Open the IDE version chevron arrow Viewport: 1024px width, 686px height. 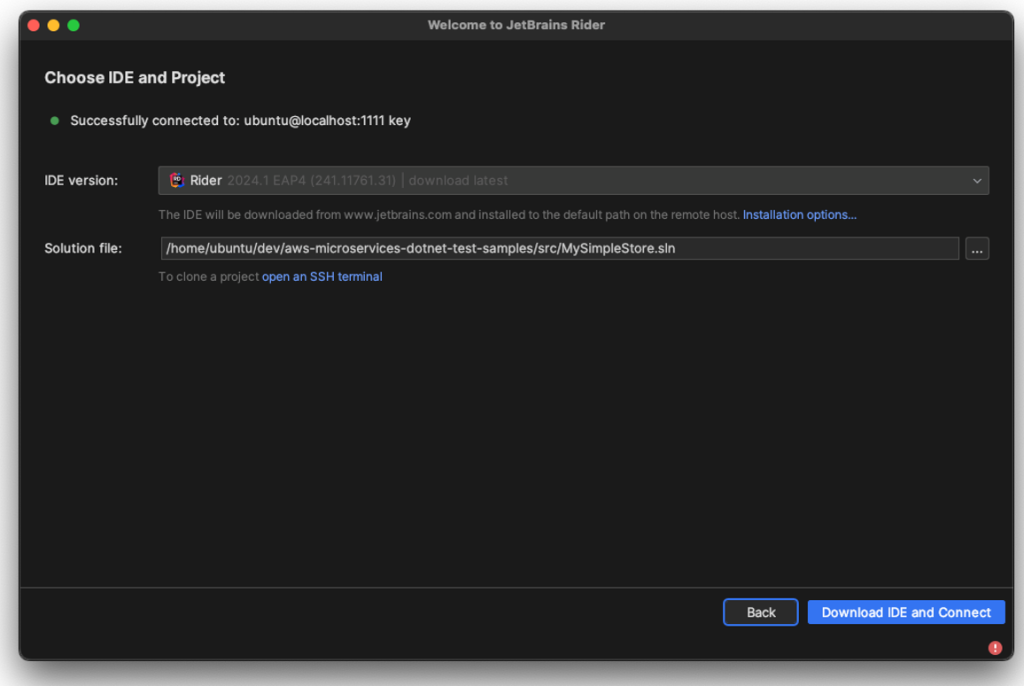coord(977,180)
